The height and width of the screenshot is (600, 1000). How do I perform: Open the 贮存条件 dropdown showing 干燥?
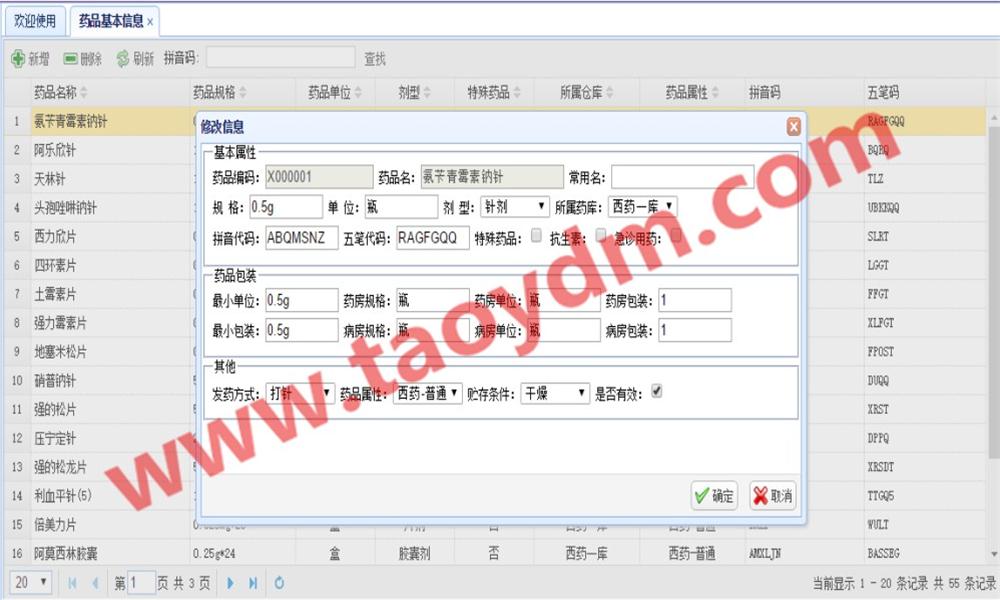click(x=555, y=393)
